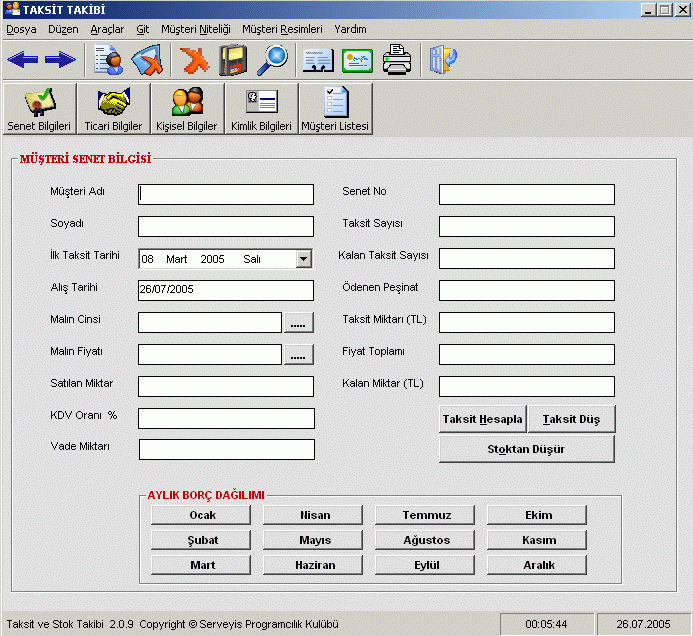The image size is (693, 636).
Task: Open the Müşteri Listesi tab
Action: pyautogui.click(x=335, y=109)
